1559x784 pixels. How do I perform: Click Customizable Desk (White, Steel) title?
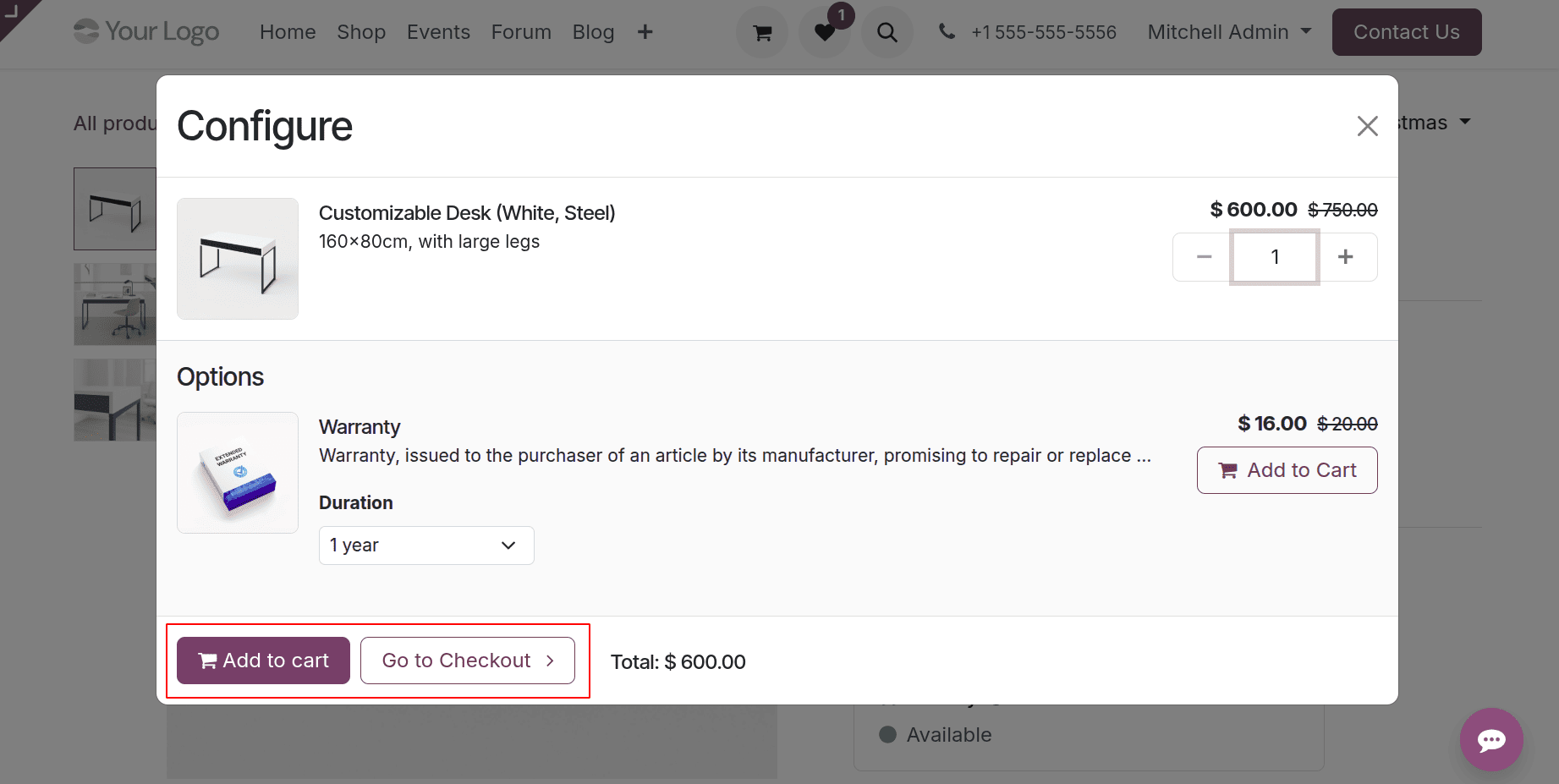pyautogui.click(x=467, y=213)
